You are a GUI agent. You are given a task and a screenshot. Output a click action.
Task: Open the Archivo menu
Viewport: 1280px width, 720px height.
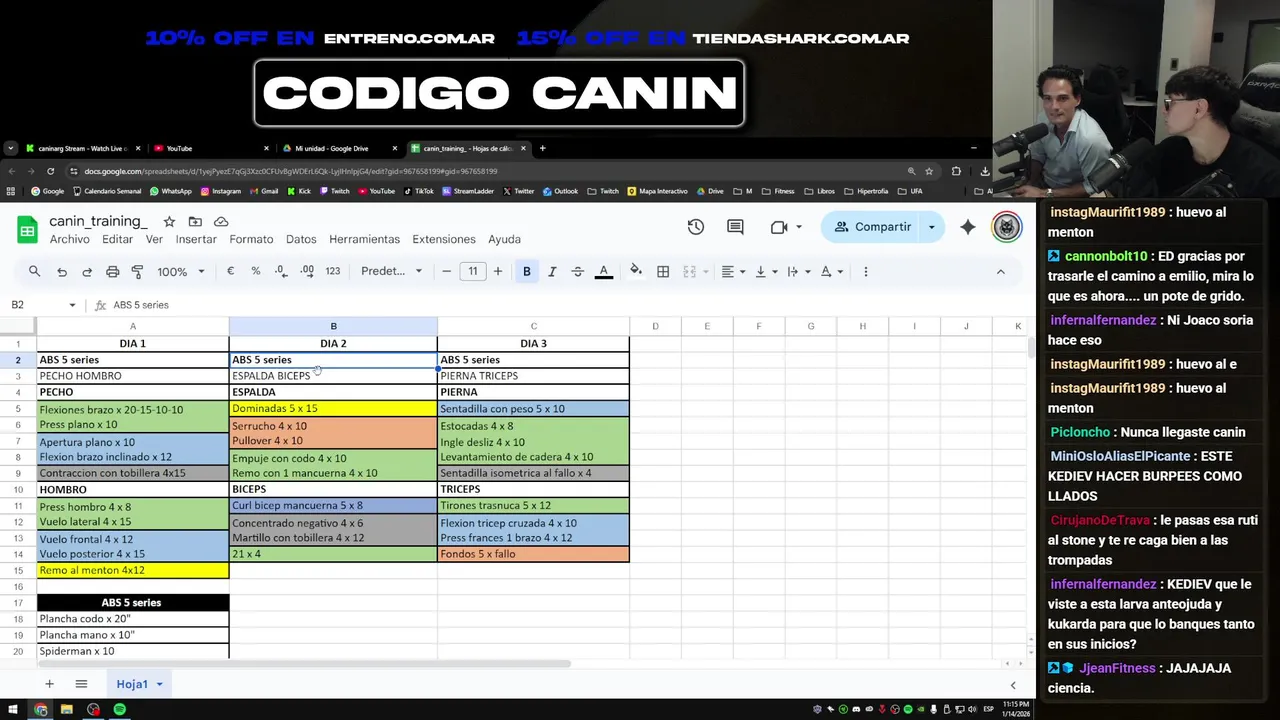(x=69, y=239)
